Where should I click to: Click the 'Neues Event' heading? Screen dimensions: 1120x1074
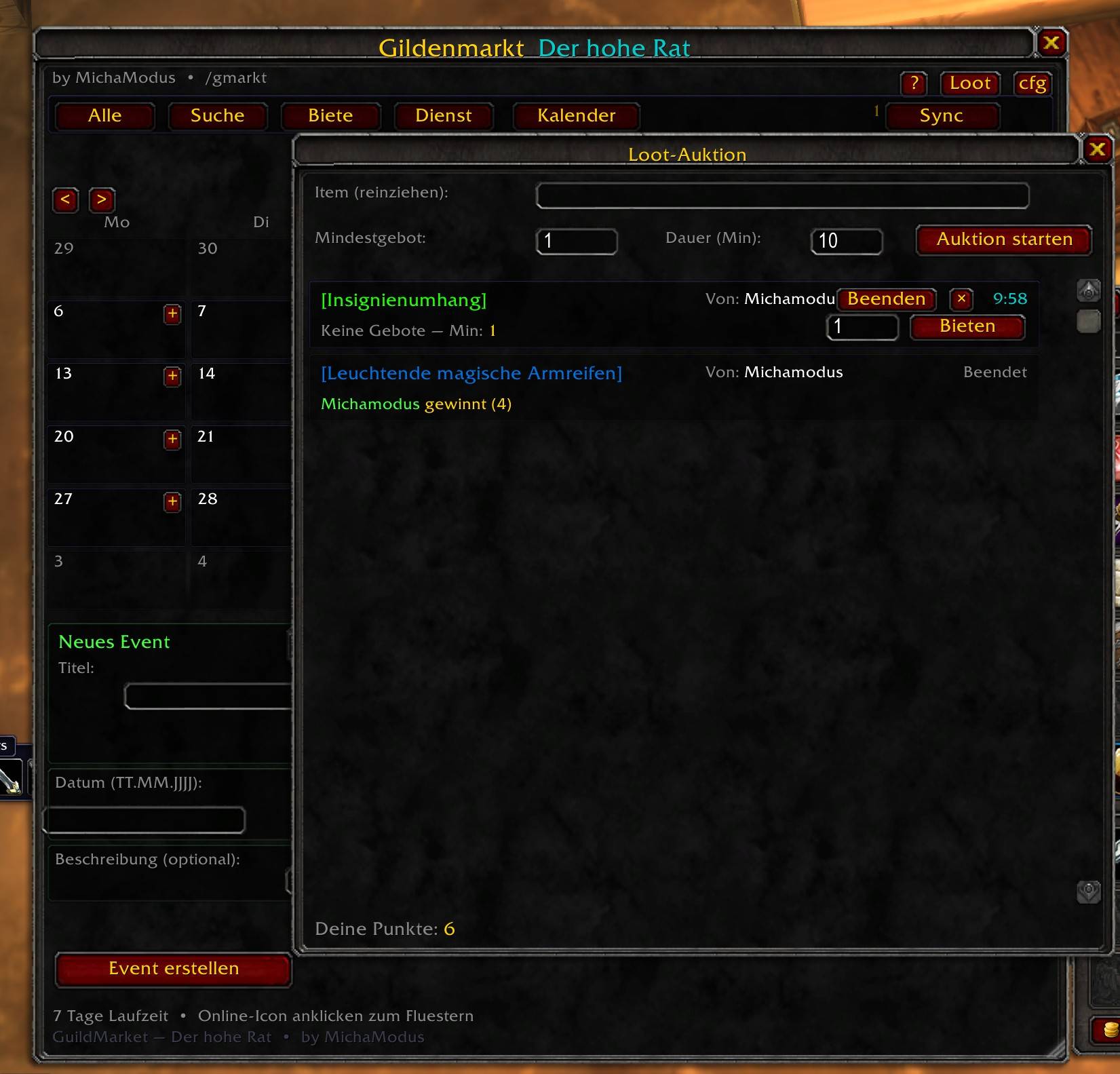(114, 642)
